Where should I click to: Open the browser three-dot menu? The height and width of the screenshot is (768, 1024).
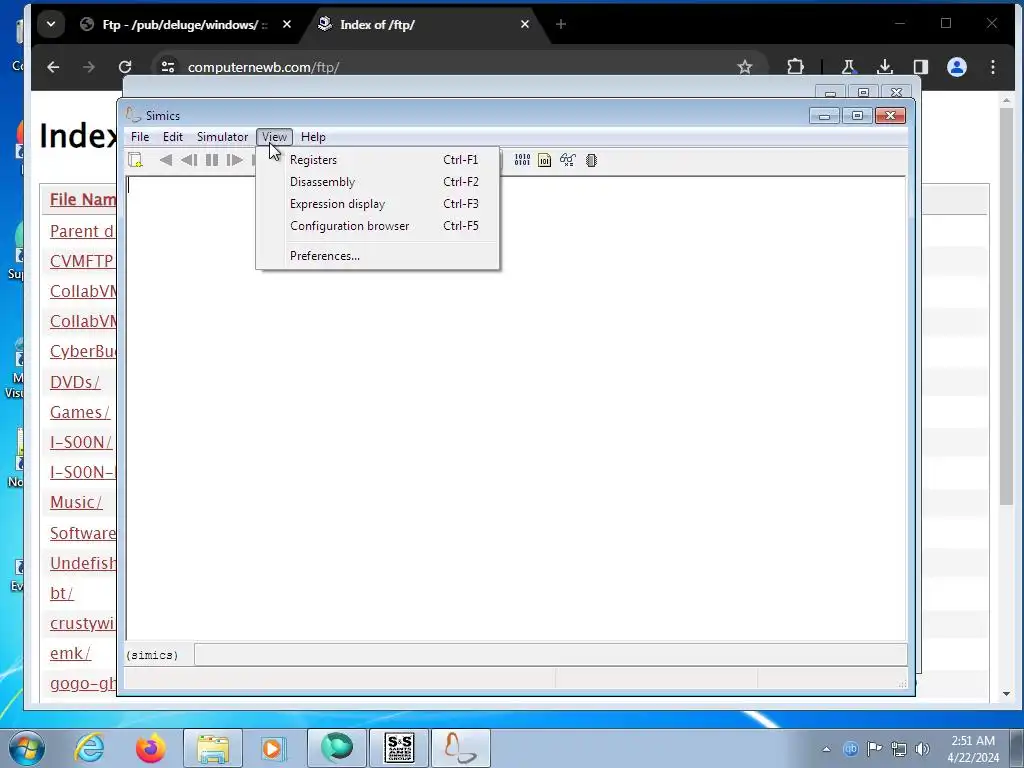click(x=993, y=67)
